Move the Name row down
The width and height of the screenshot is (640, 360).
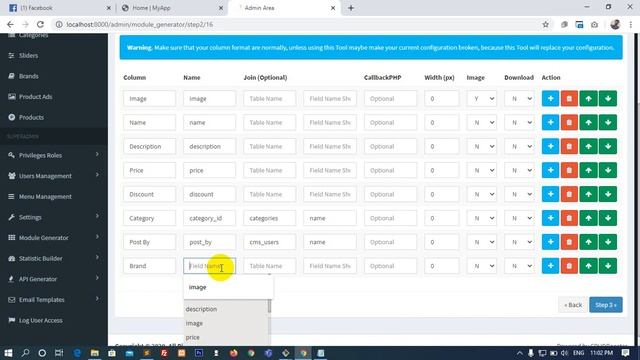pos(608,122)
